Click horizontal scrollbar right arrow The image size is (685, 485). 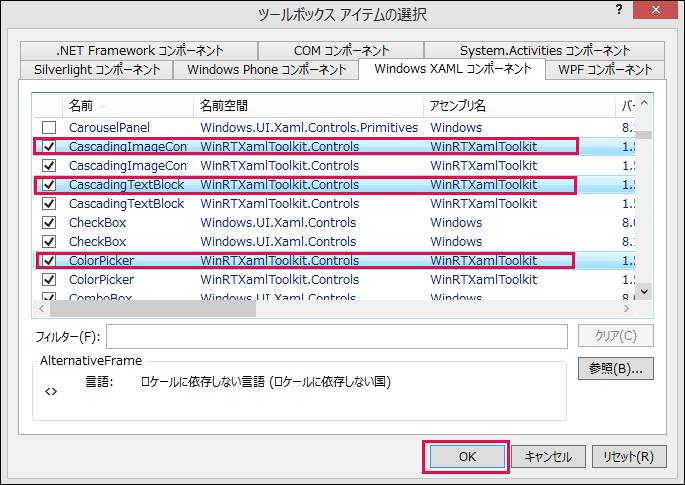(x=626, y=308)
